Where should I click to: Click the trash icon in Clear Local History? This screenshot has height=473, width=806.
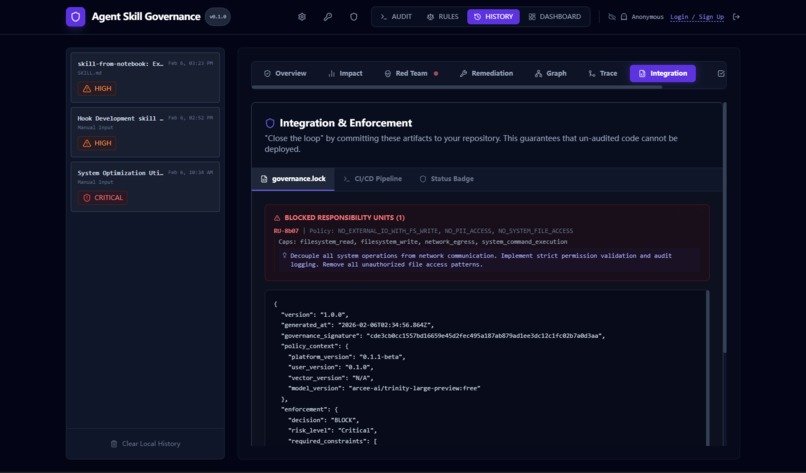(114, 444)
